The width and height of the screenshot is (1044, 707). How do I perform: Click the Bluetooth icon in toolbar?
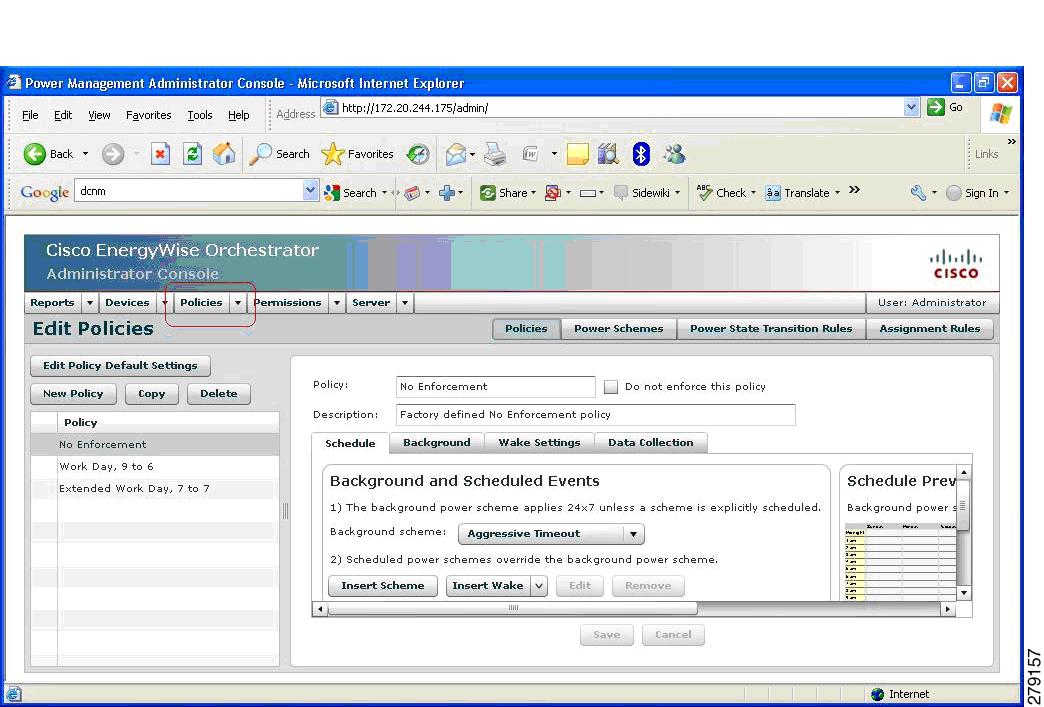point(641,154)
